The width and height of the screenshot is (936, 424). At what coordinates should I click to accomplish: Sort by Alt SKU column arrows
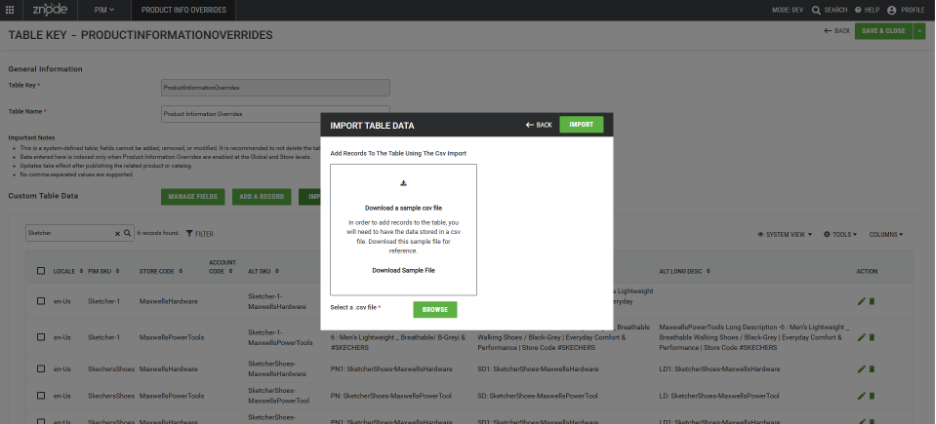click(279, 271)
